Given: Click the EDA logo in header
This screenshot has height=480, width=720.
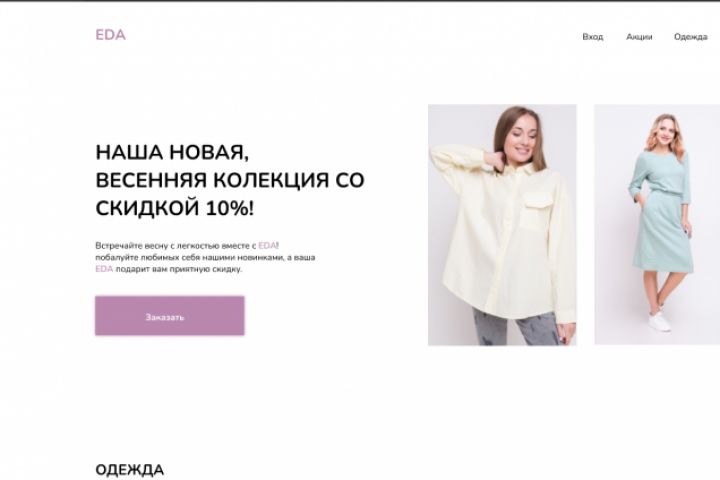Looking at the screenshot, I should 110,35.
